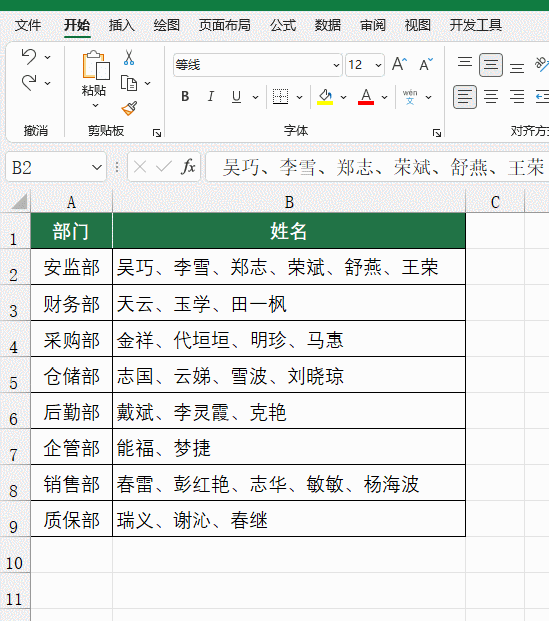Click in the formula bar text
549x621 pixels.
pos(383,167)
